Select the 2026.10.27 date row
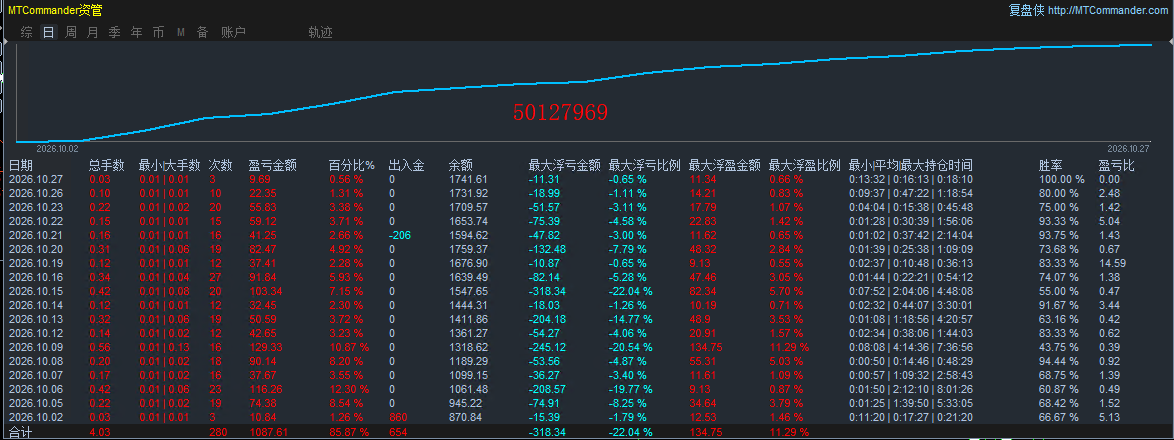Viewport: 1174px width, 440px height. [x=587, y=180]
